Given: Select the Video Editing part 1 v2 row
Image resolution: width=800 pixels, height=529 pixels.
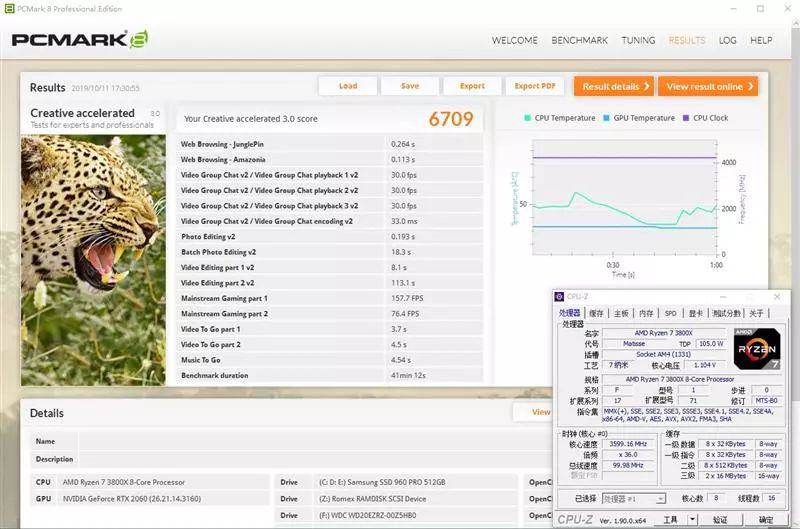Looking at the screenshot, I should point(330,267).
